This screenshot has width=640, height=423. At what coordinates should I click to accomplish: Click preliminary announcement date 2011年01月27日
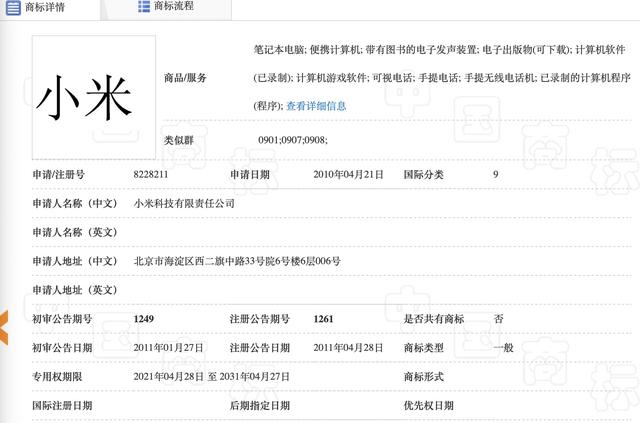point(168,347)
